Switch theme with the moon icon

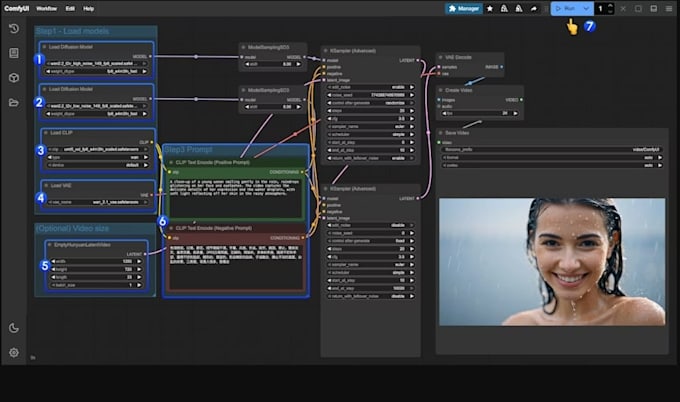(14, 328)
